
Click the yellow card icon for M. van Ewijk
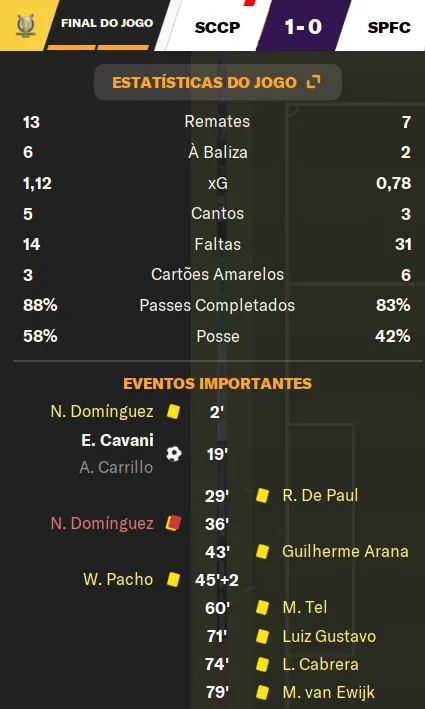262,692
